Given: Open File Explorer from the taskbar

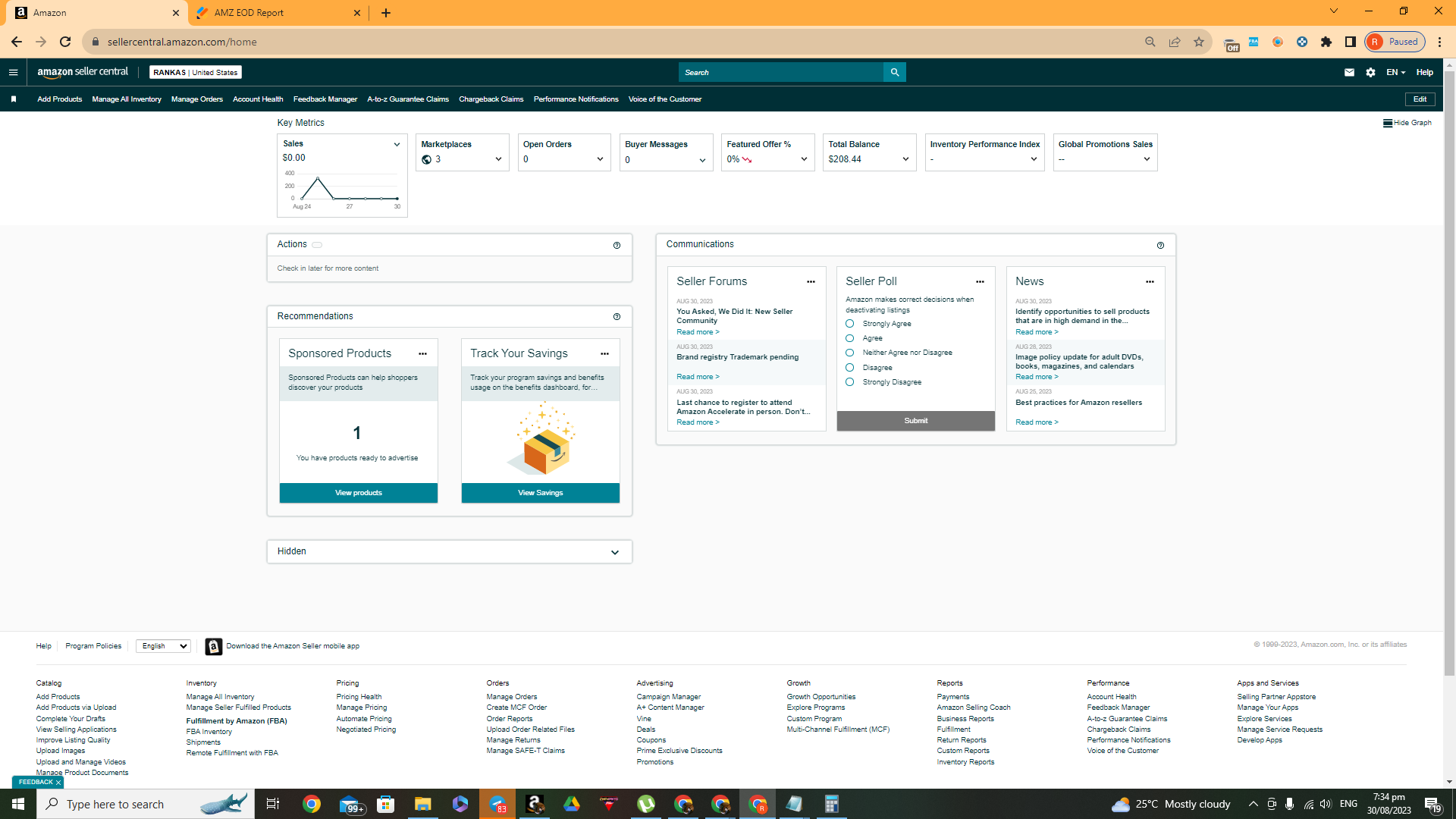Looking at the screenshot, I should click(x=422, y=804).
